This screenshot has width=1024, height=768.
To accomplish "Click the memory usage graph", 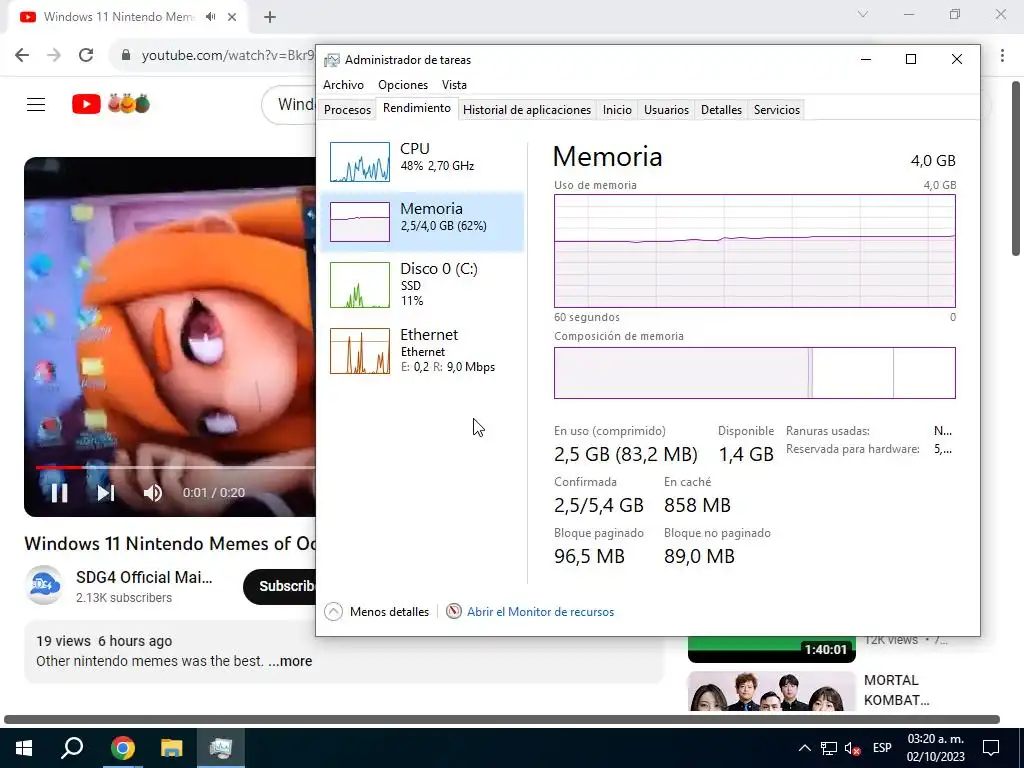I will click(x=755, y=251).
